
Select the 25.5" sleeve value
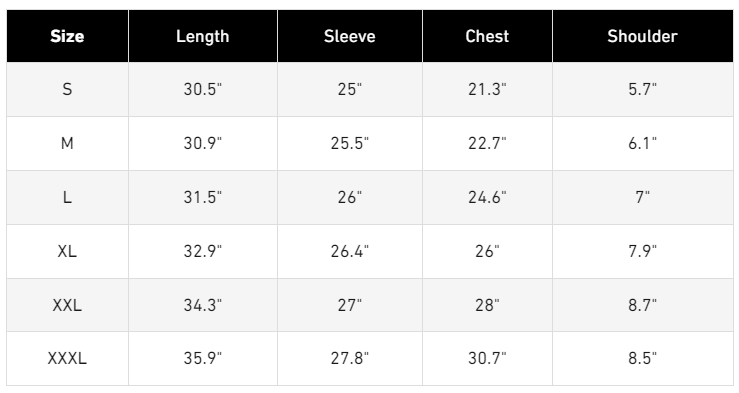350,143
